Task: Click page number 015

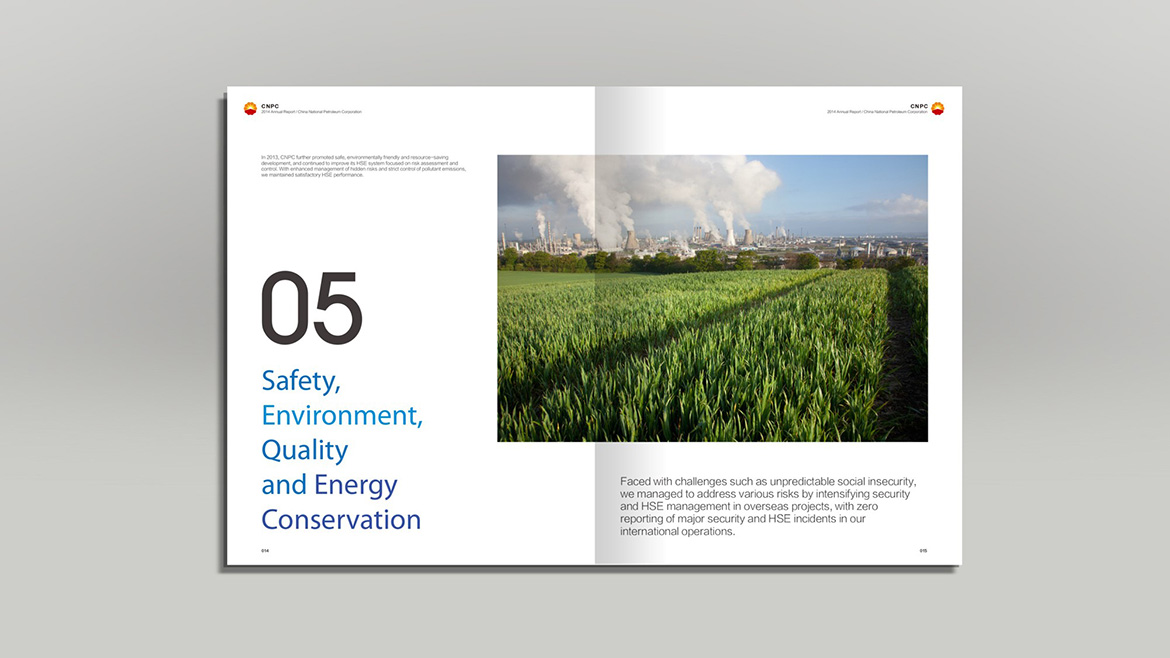Action: coord(923,550)
